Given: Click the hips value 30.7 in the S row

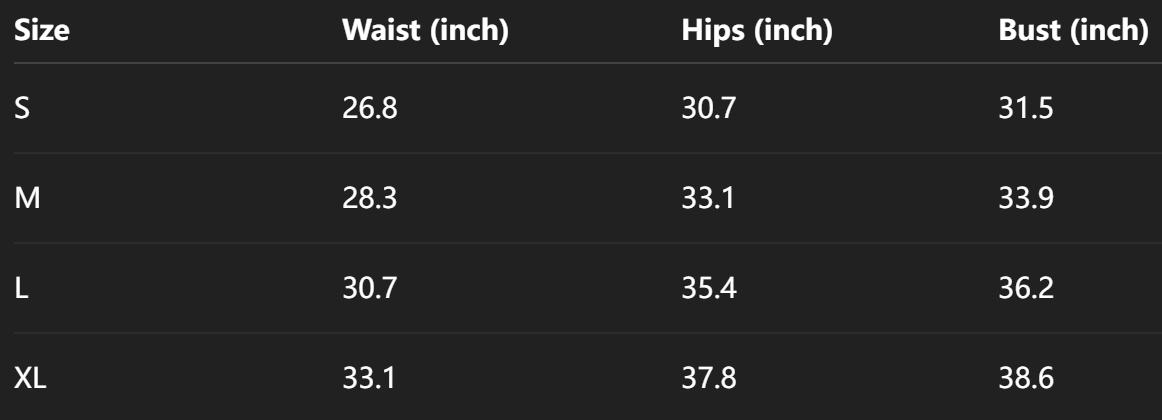Looking at the screenshot, I should point(708,108).
